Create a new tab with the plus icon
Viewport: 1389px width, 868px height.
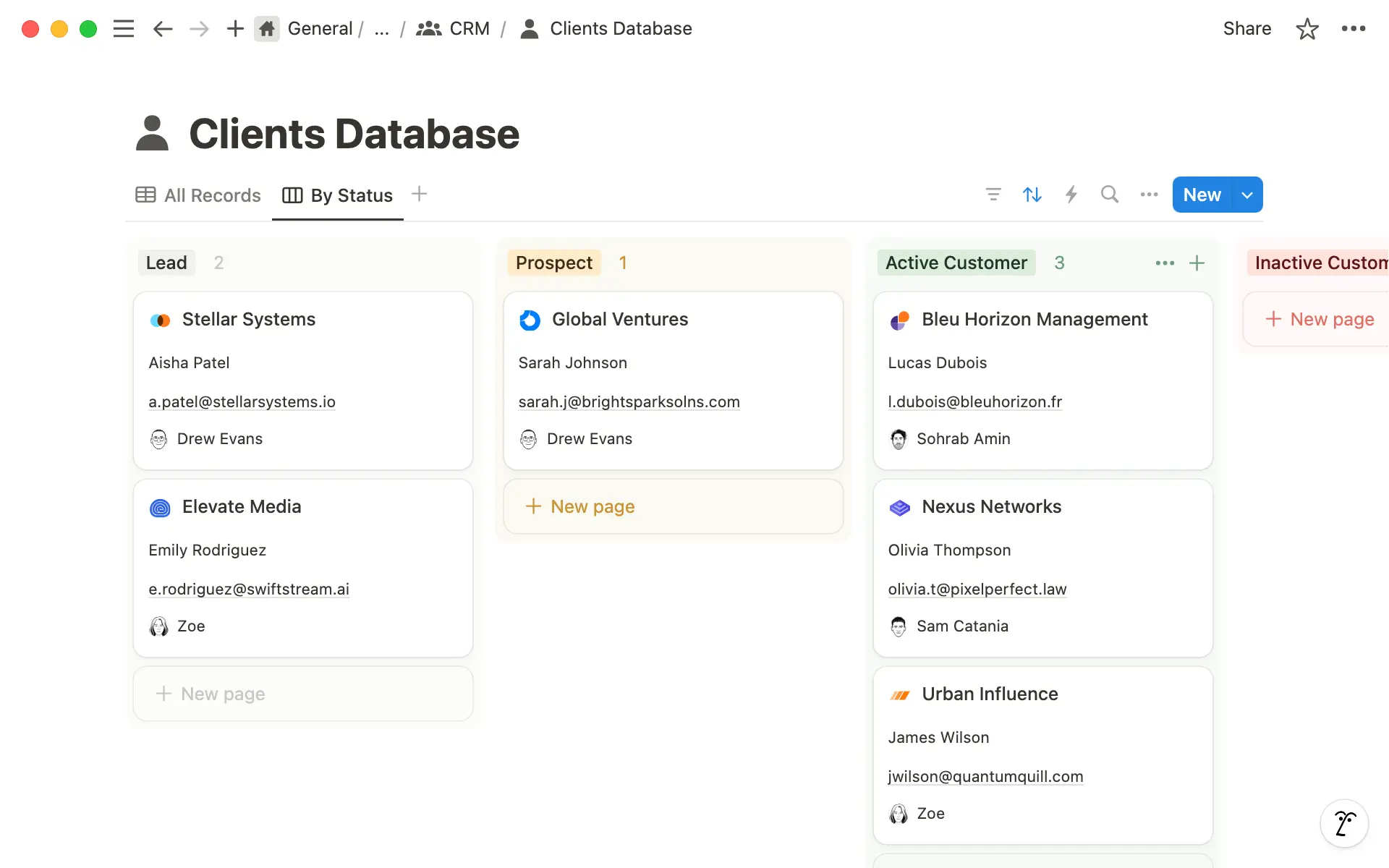click(235, 28)
